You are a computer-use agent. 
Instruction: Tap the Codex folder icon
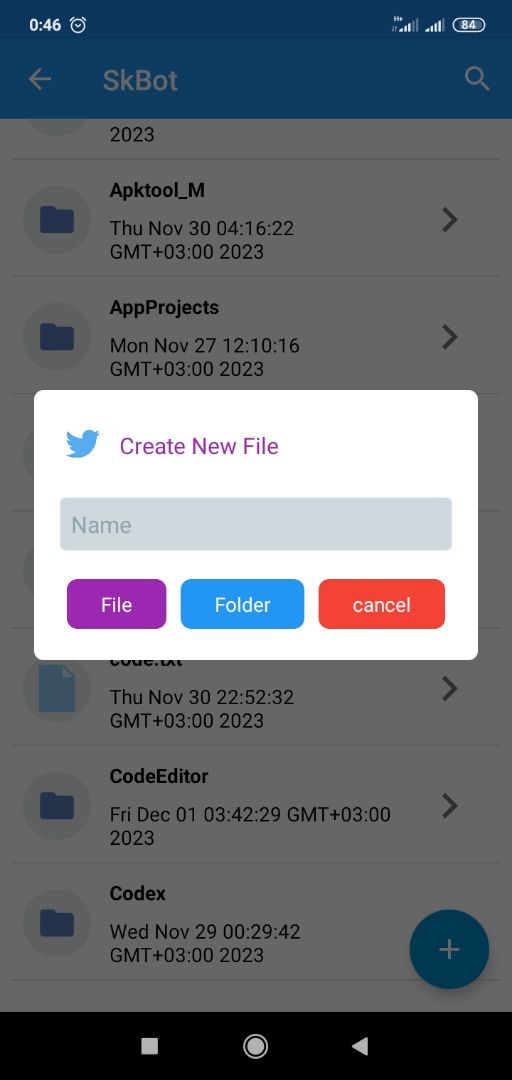(x=57, y=922)
